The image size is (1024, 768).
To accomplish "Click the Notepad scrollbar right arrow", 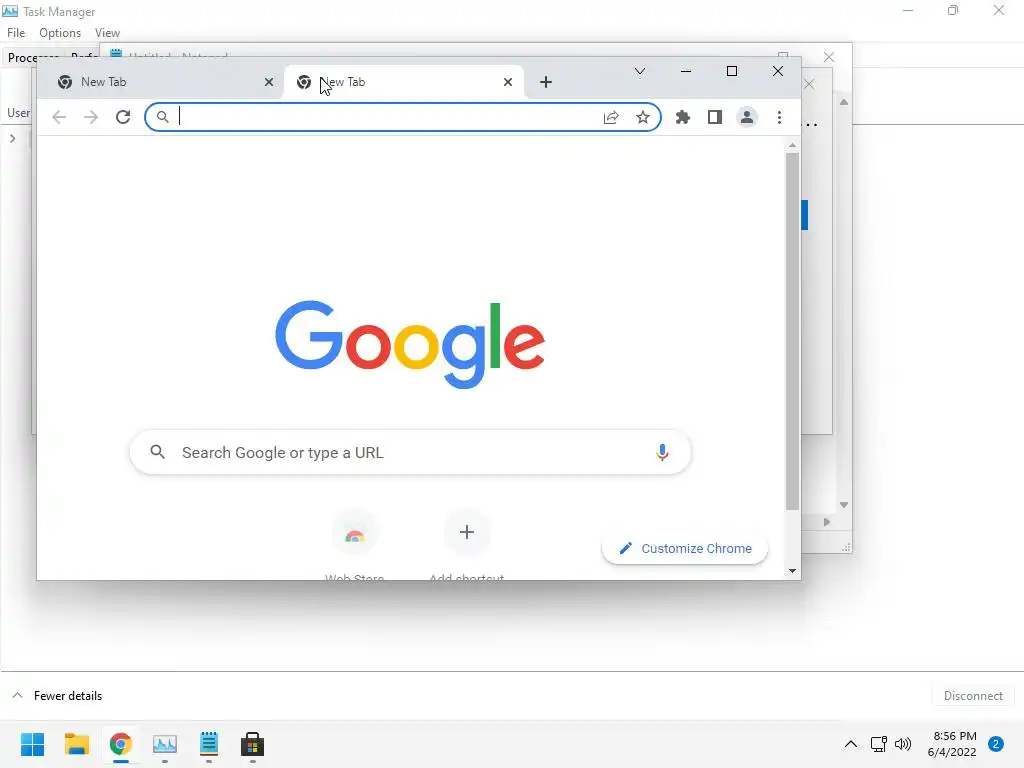I will click(x=826, y=522).
